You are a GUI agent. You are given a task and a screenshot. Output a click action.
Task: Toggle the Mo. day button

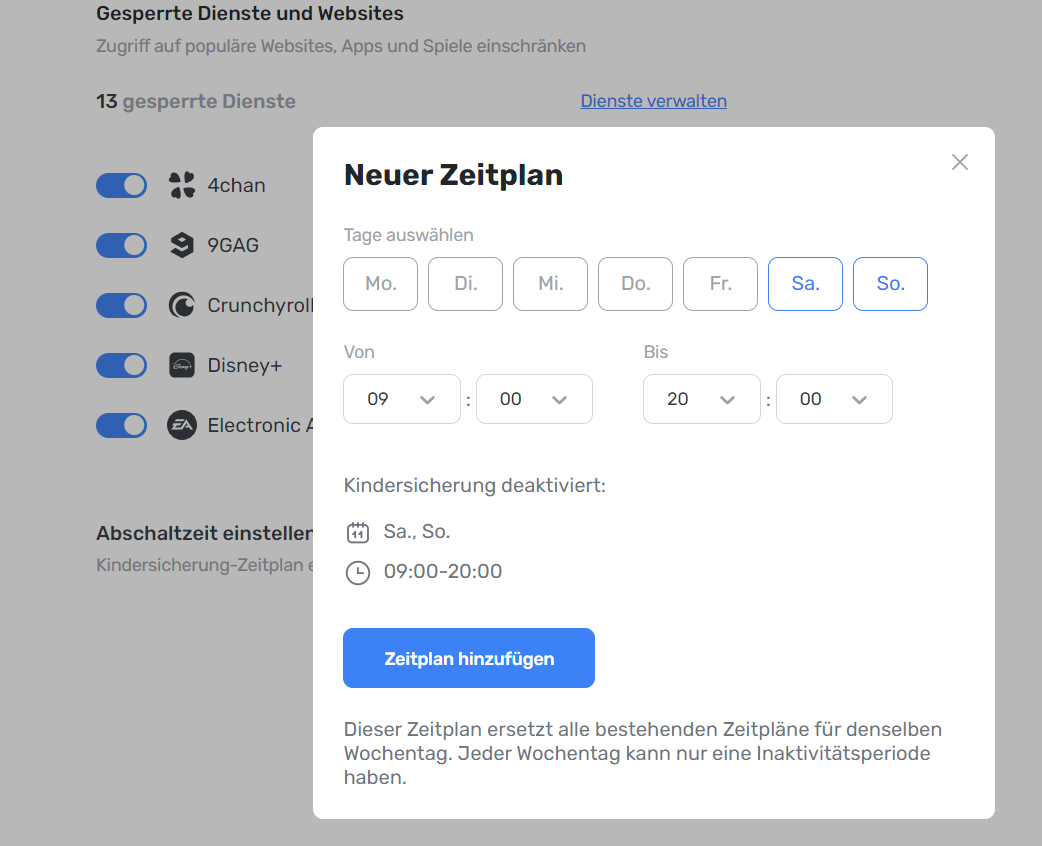point(380,284)
